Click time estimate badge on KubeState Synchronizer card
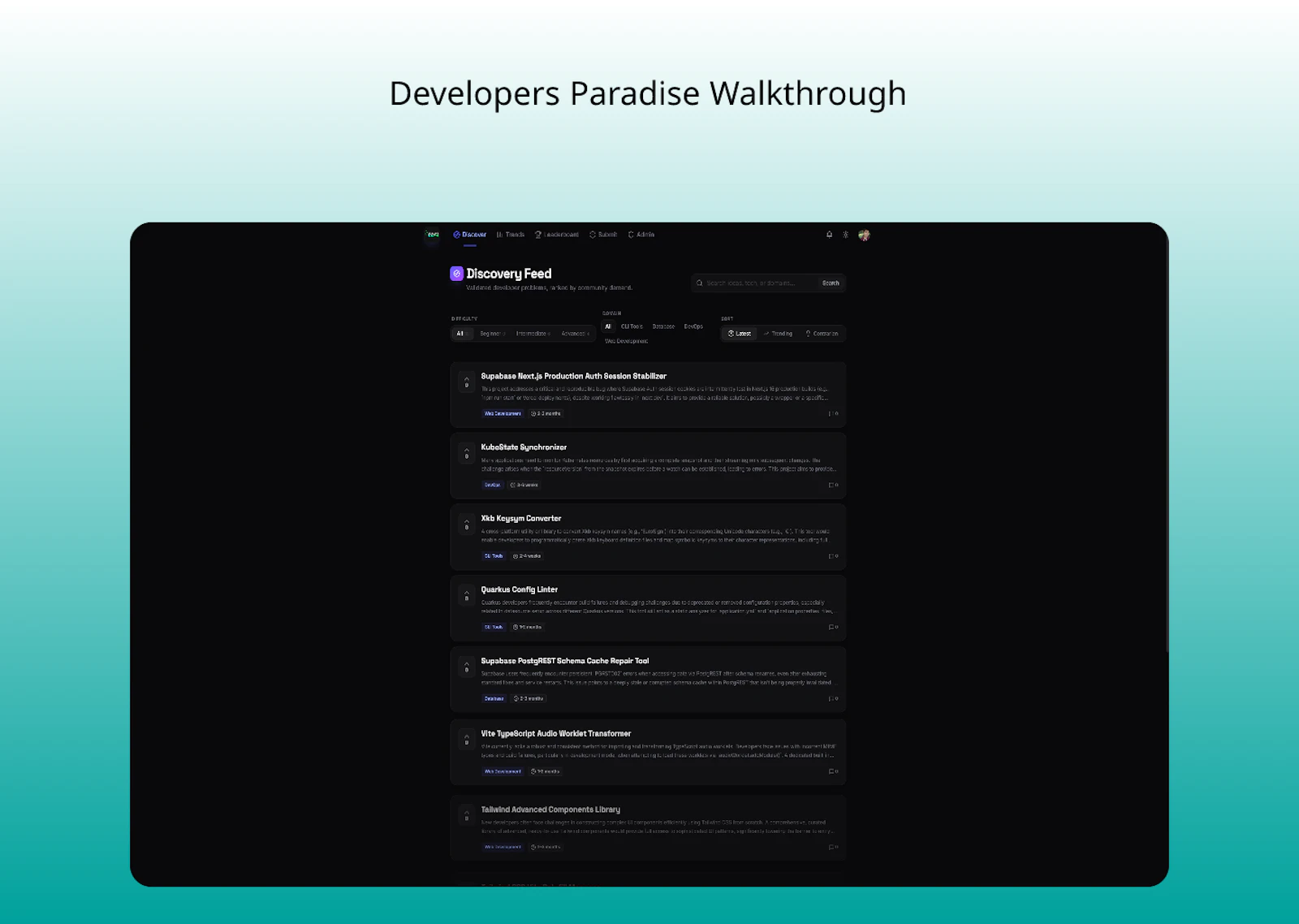1299x924 pixels. coord(524,485)
